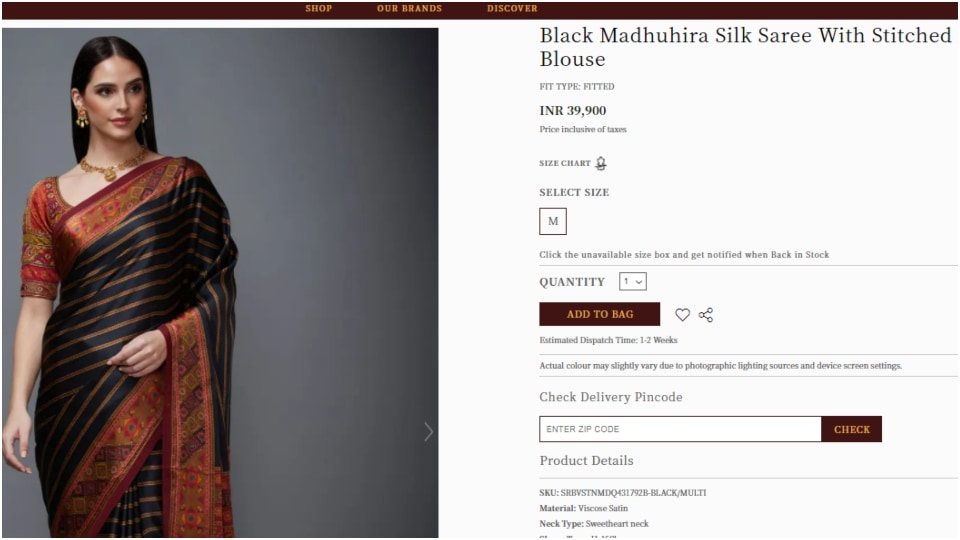
Task: Focus the Enter Zip Code field
Action: click(680, 429)
